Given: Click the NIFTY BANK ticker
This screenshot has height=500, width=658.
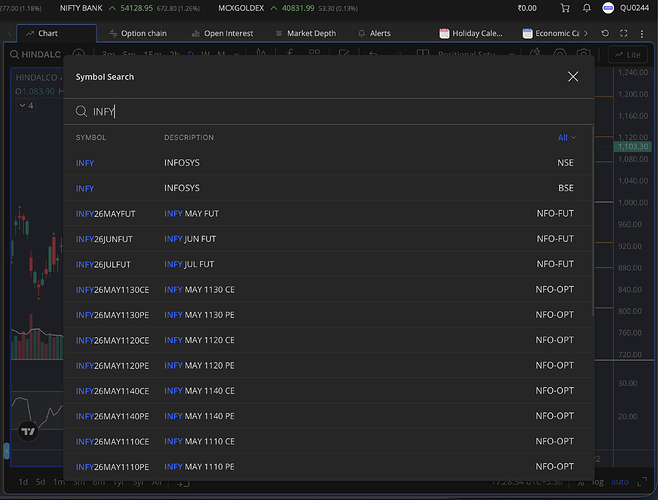Looking at the screenshot, I should coord(130,8).
